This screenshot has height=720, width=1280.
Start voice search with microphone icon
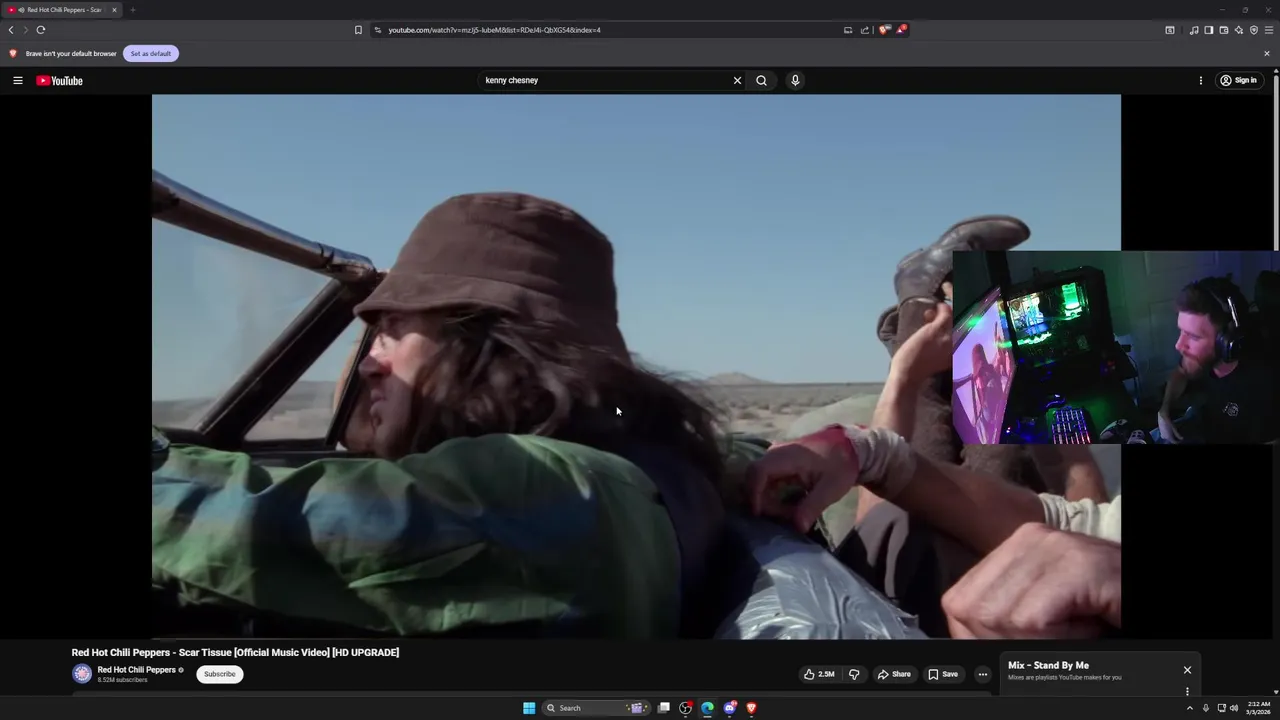pyautogui.click(x=795, y=80)
